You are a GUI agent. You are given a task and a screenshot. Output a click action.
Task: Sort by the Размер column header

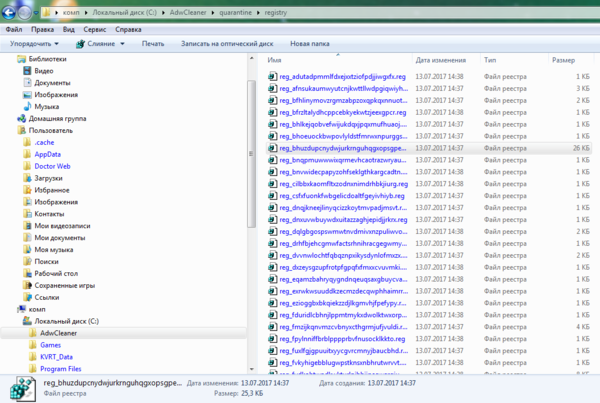click(x=563, y=60)
